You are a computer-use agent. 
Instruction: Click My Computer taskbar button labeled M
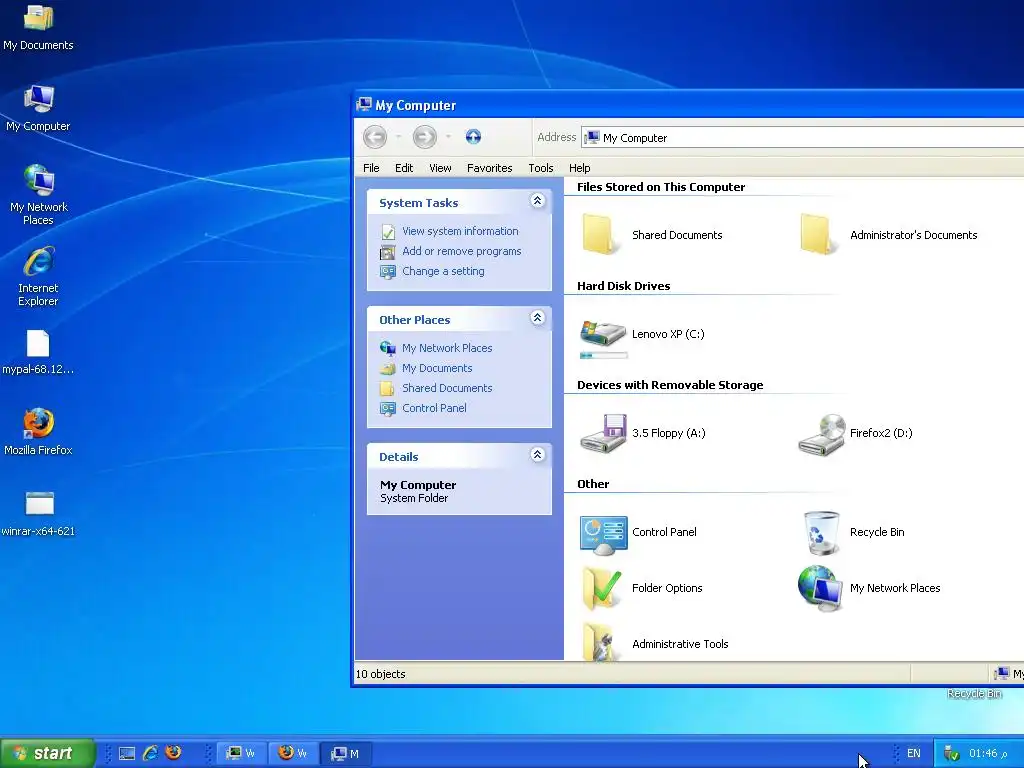coord(345,754)
